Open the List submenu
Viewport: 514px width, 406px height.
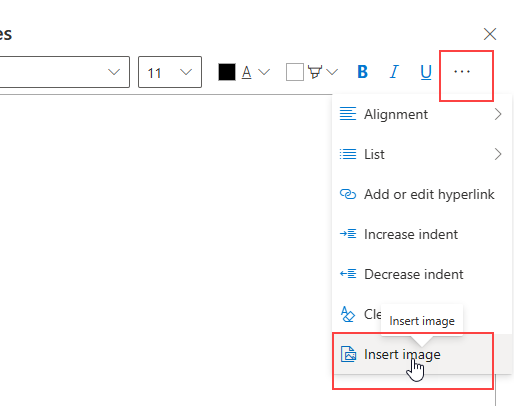[x=422, y=154]
